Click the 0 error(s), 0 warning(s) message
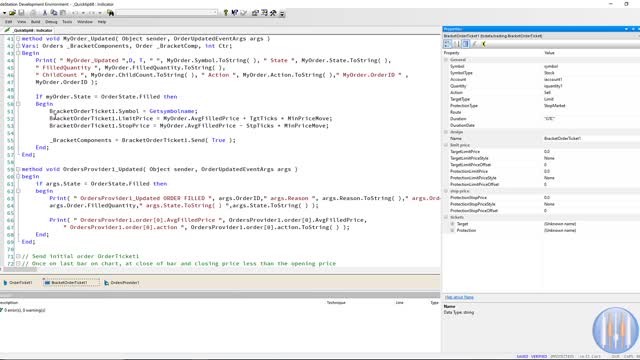Viewport: 640px width, 360px height. (x=24, y=310)
